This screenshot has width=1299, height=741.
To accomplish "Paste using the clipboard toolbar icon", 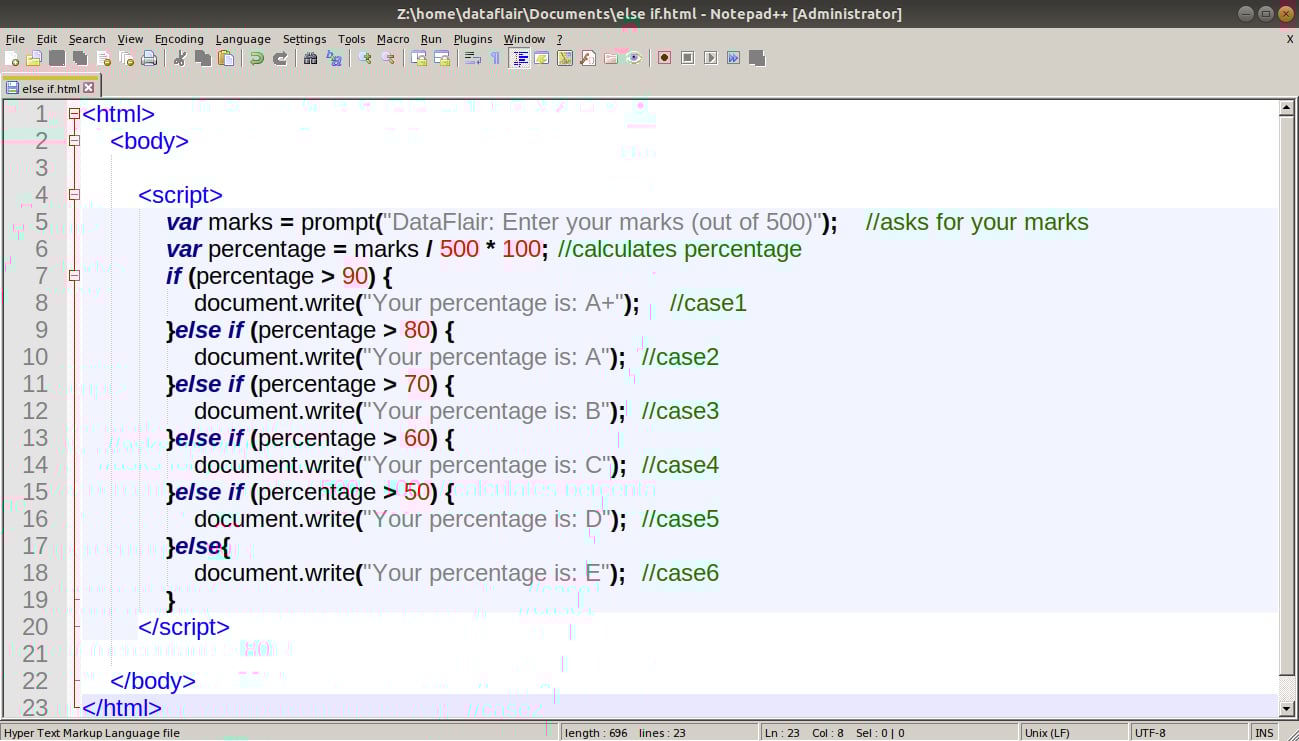I will coord(226,58).
